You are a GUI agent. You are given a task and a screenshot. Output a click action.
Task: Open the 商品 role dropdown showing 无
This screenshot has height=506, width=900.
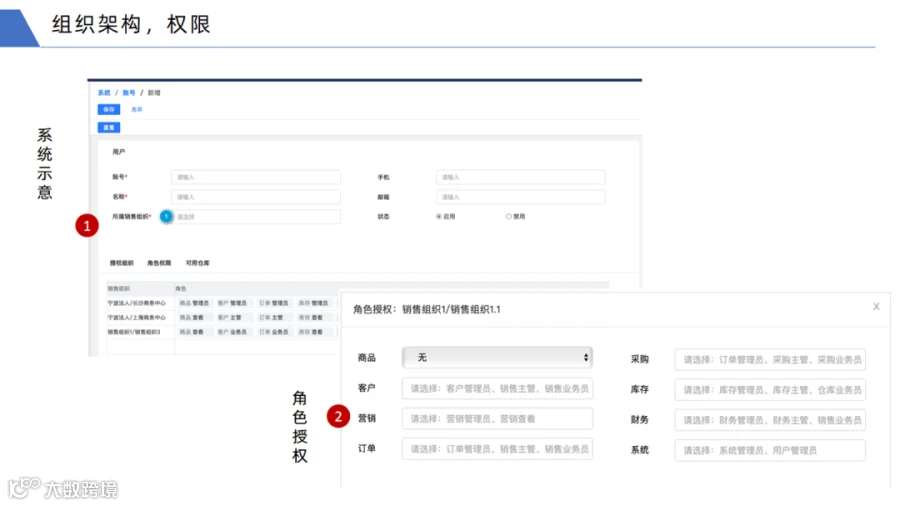coord(497,357)
